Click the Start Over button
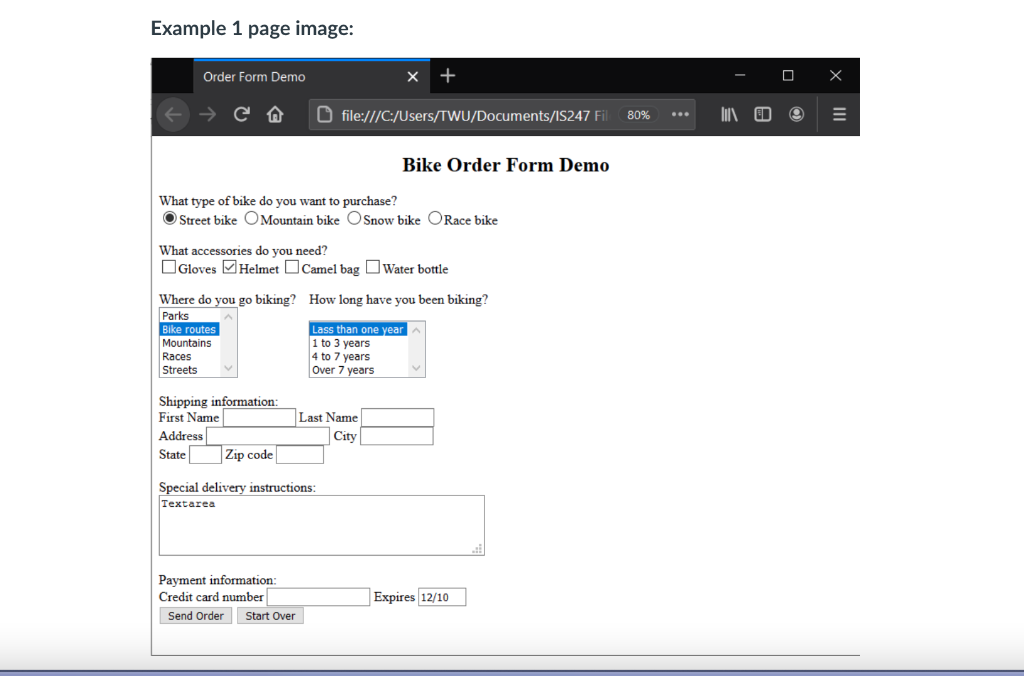Viewport: 1024px width, 676px height. (x=270, y=615)
